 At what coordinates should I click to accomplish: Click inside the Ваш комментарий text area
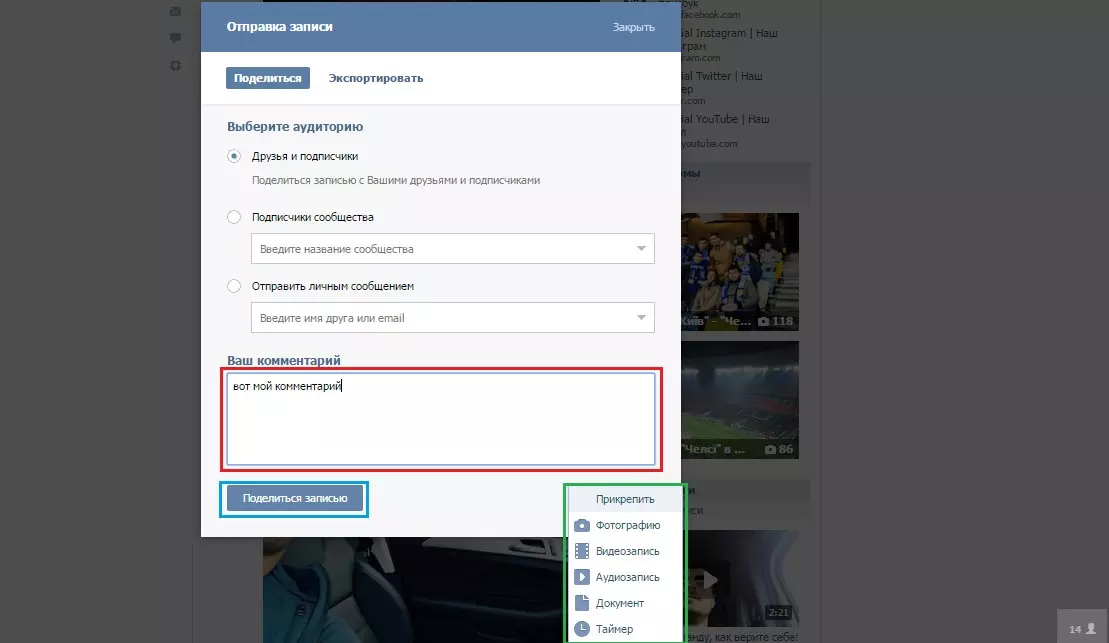(x=440, y=420)
